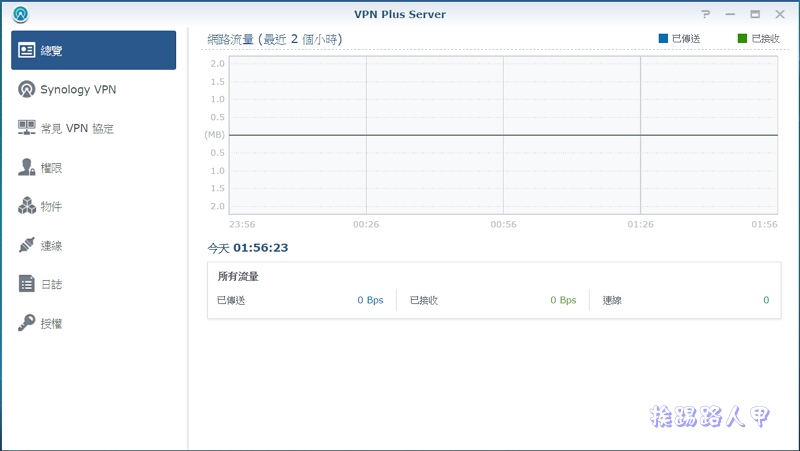This screenshot has width=800, height=451.
Task: Click the 23:56 time axis label
Action: 242,224
